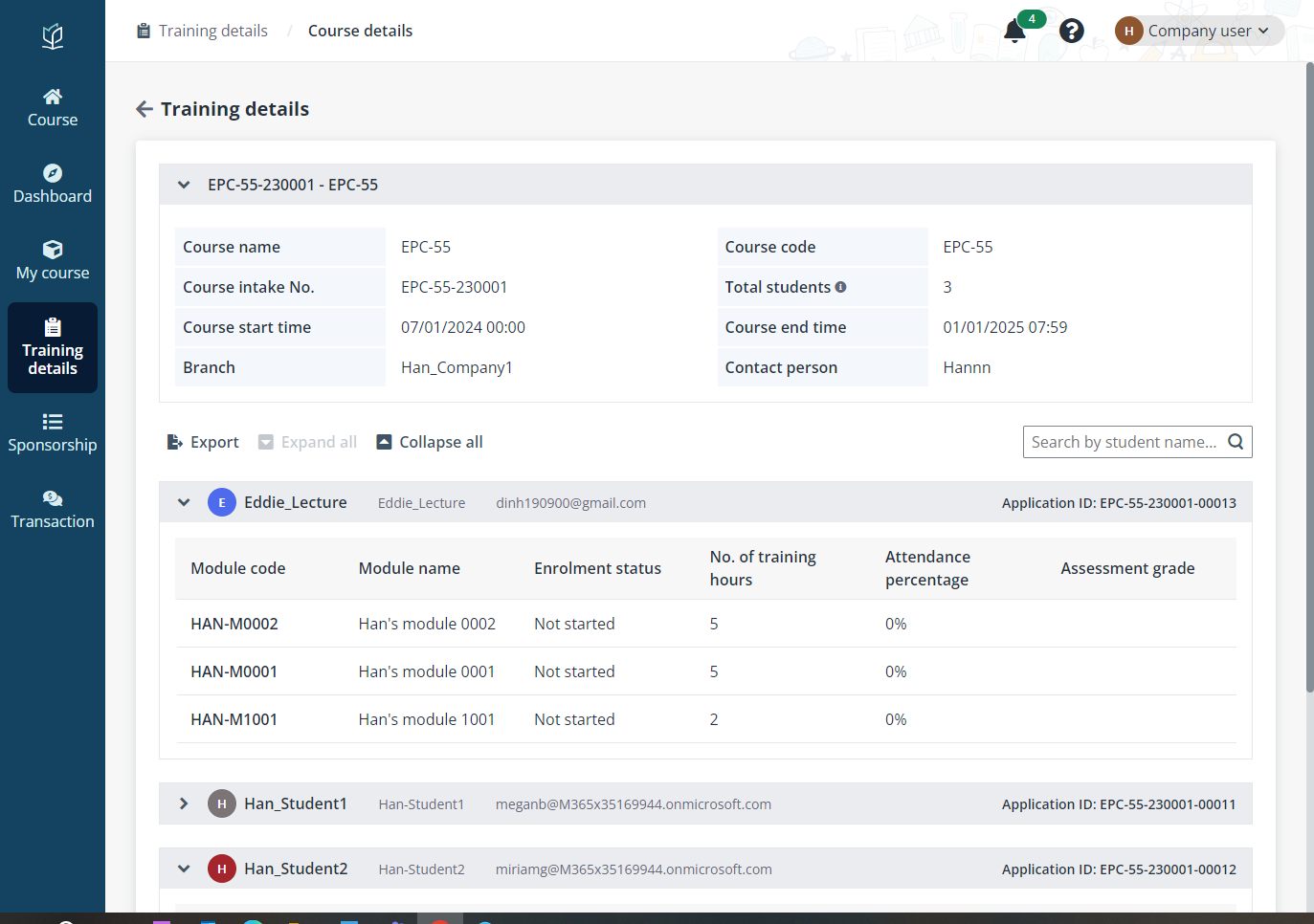
Task: Open My course from the sidebar
Action: (x=53, y=261)
